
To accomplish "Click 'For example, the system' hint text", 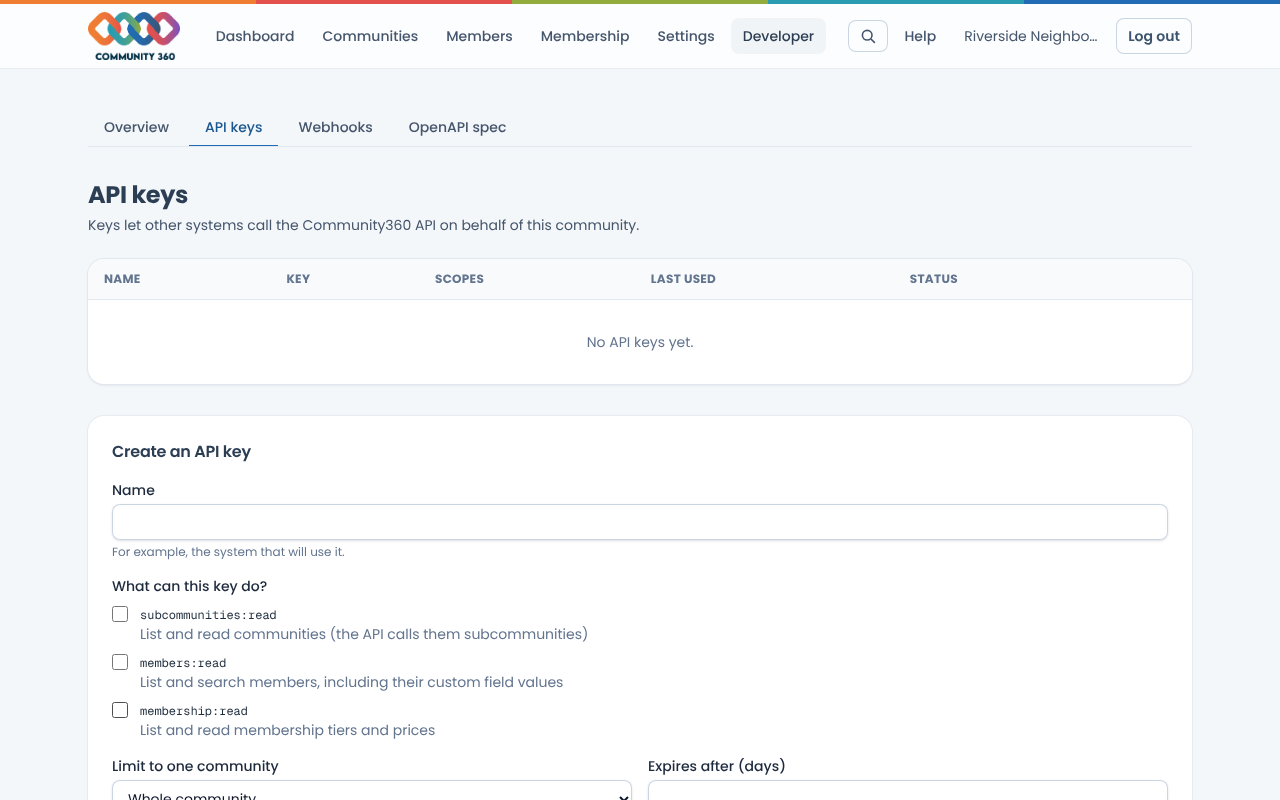I will coord(228,552).
